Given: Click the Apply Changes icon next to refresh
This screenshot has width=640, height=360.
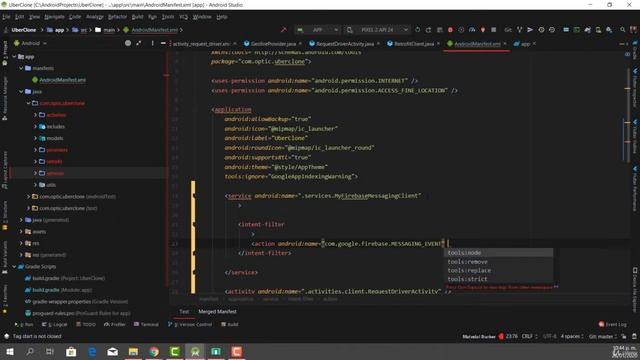Looking at the screenshot, I should tap(428, 30).
